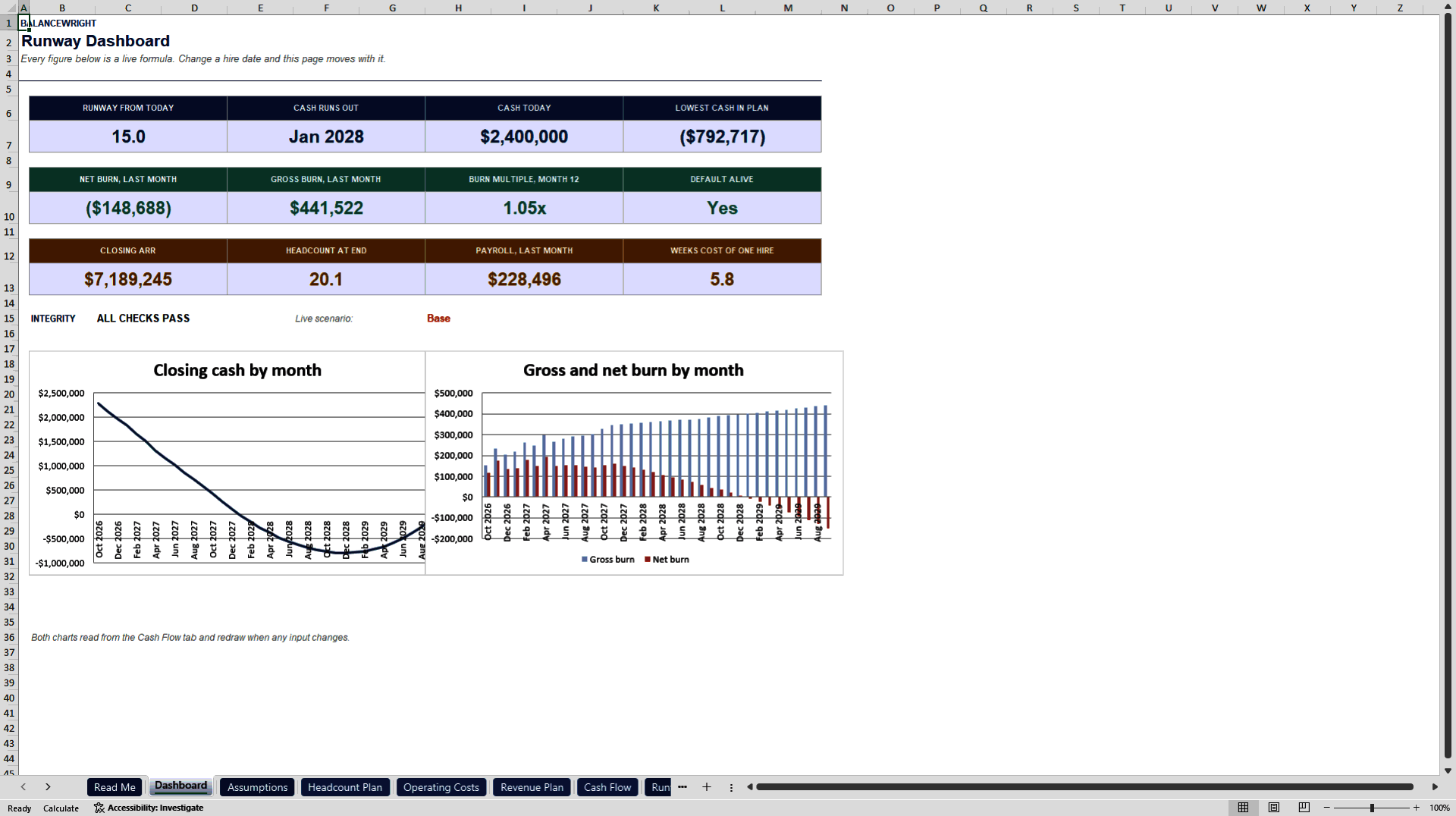Select the $228,496 payroll cell

[x=524, y=279]
